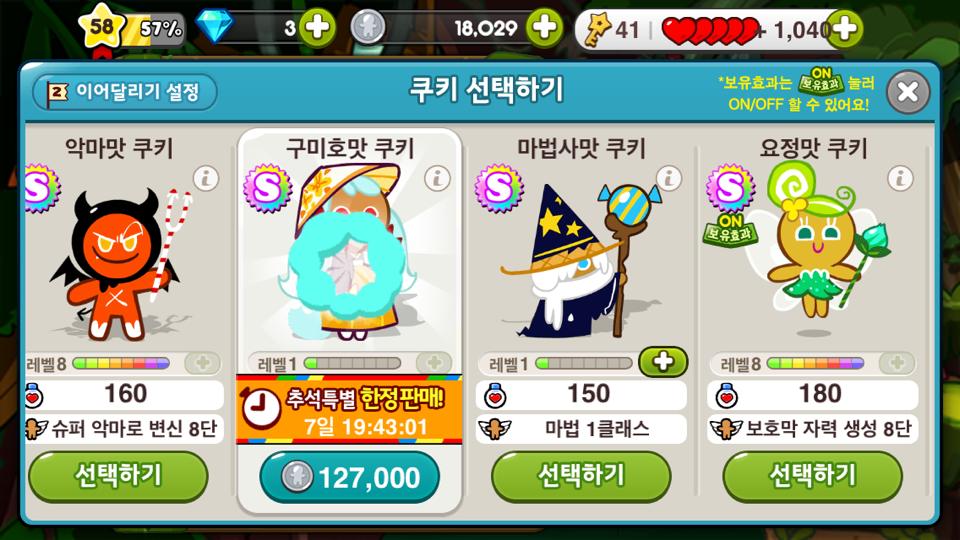Select 마법사맛 쿠키 with 선택하기
This screenshot has width=960, height=540.
pyautogui.click(x=581, y=476)
